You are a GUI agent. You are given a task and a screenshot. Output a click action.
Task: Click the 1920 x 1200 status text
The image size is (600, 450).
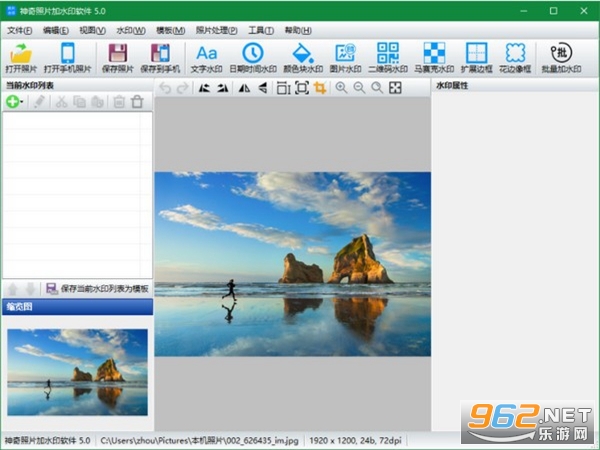point(355,440)
